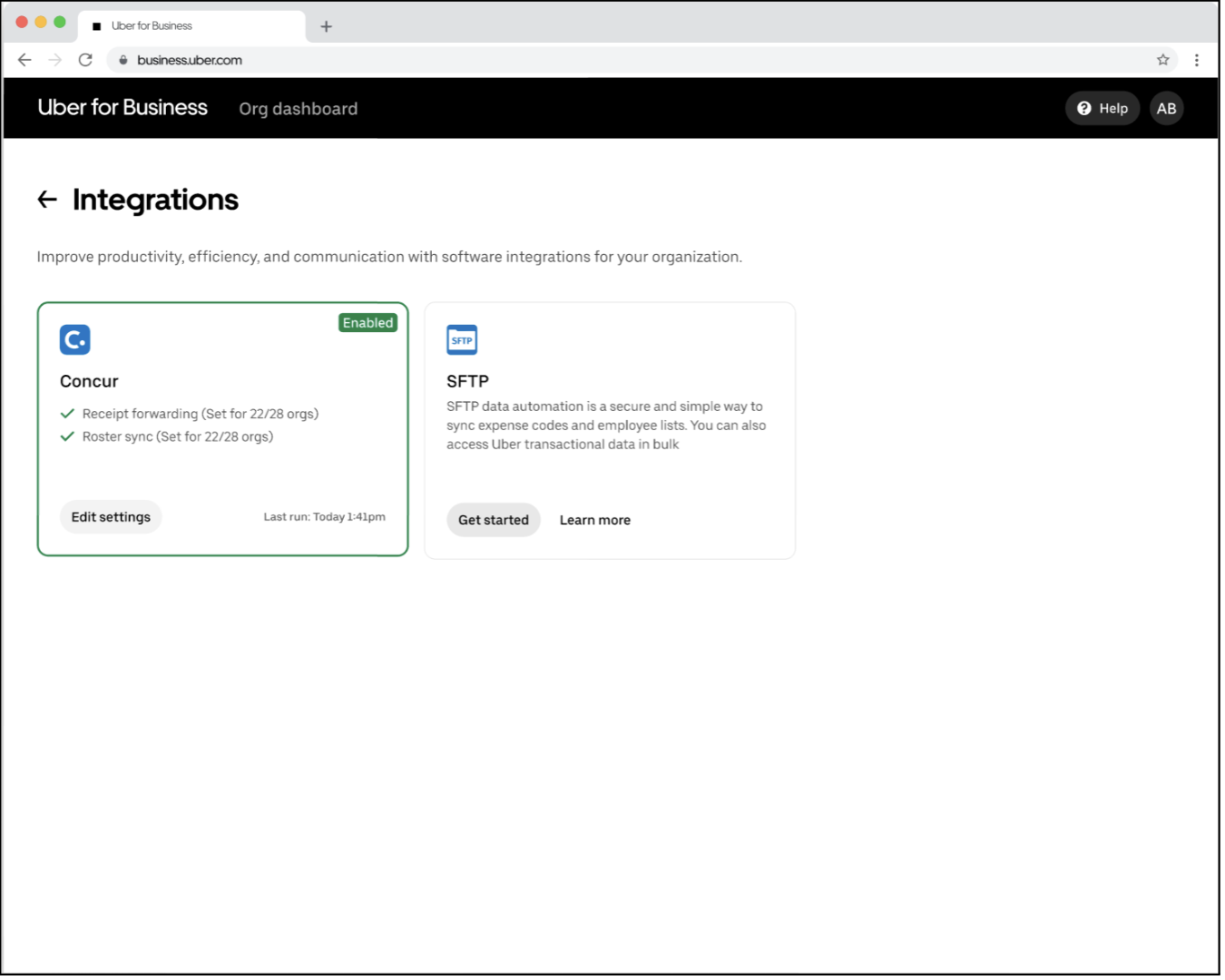This screenshot has height=980, width=1225.
Task: Select the Uber for Business browser tab
Action: coord(181,26)
